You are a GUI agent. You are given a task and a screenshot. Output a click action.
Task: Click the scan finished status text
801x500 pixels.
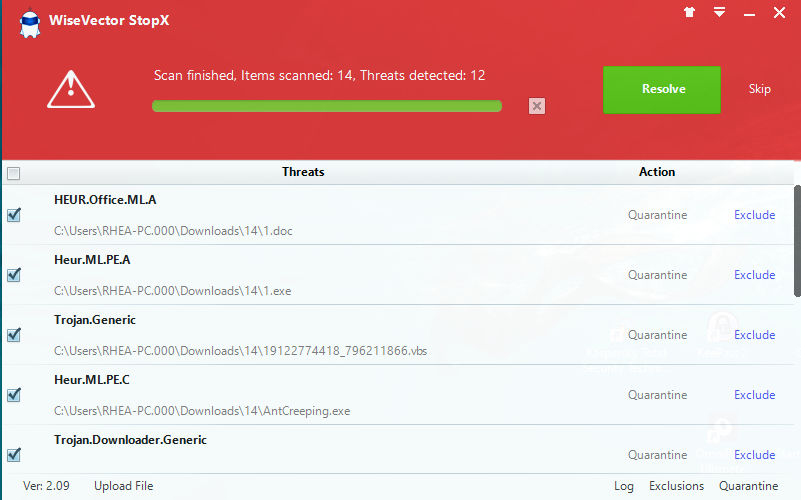(x=320, y=76)
